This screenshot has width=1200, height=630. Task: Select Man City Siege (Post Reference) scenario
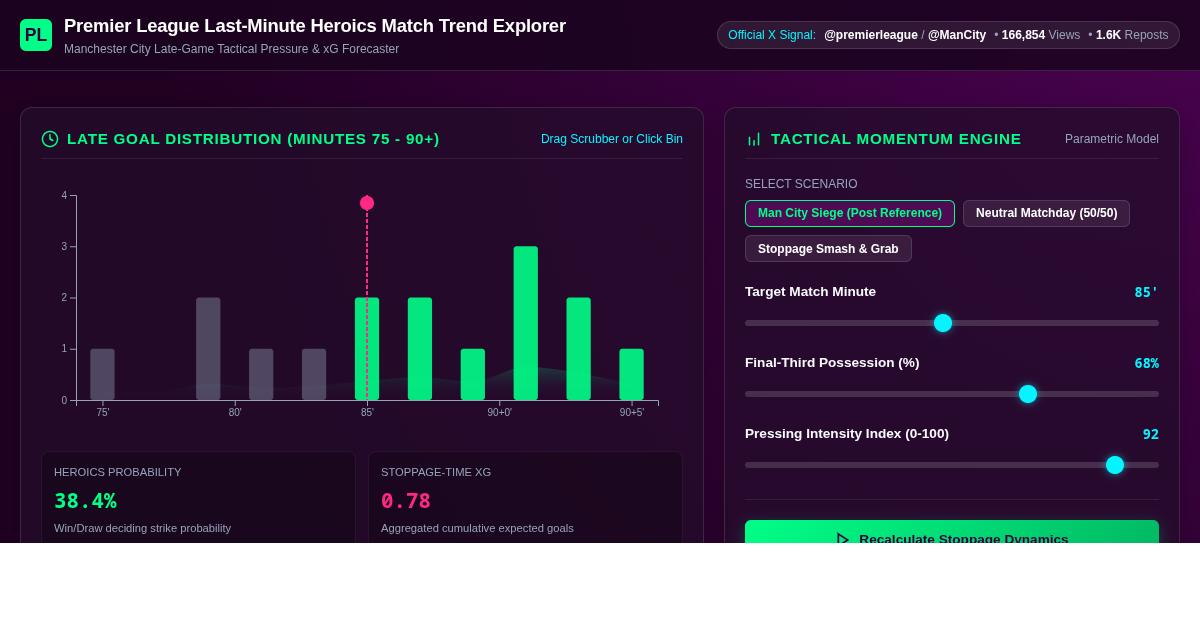pyautogui.click(x=850, y=213)
